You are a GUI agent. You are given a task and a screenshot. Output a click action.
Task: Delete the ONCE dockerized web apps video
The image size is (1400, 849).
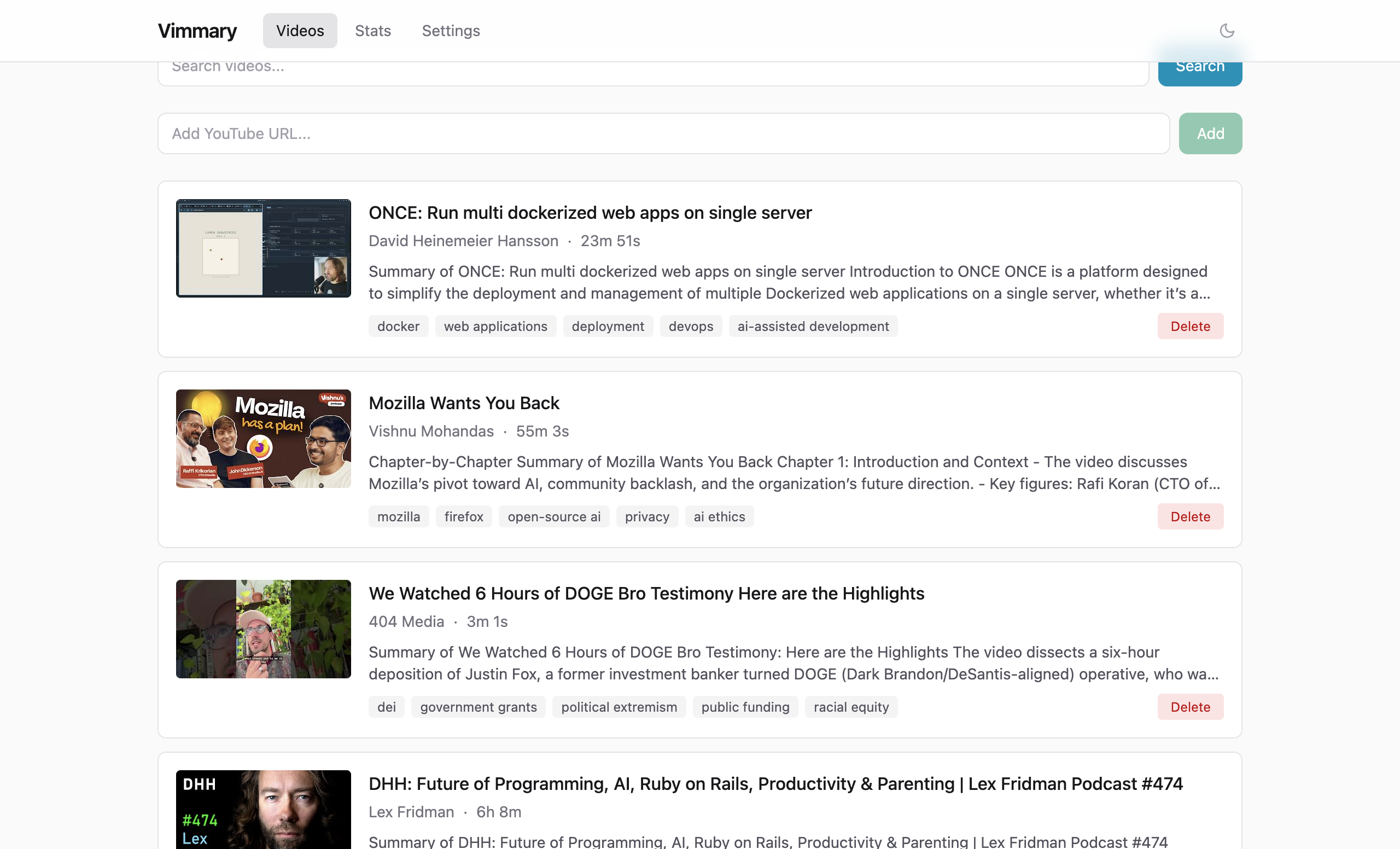click(1191, 325)
